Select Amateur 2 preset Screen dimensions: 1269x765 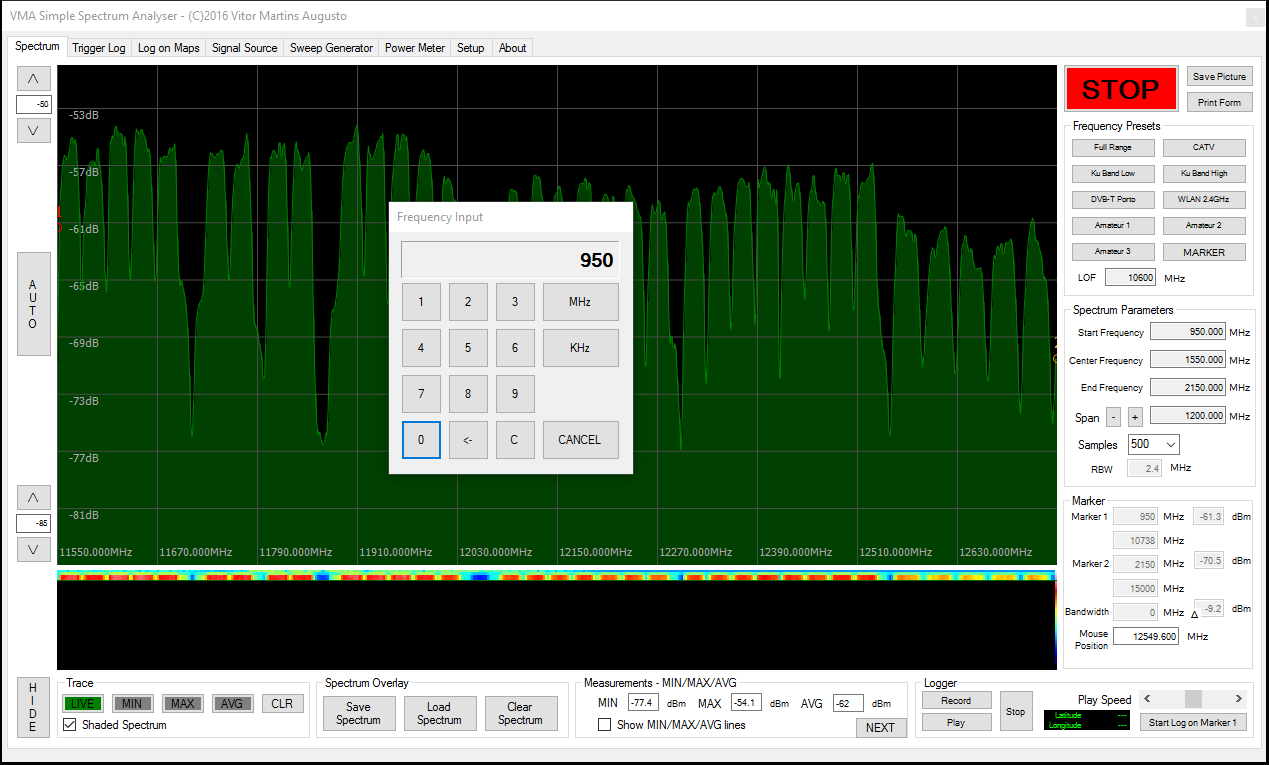click(1204, 226)
